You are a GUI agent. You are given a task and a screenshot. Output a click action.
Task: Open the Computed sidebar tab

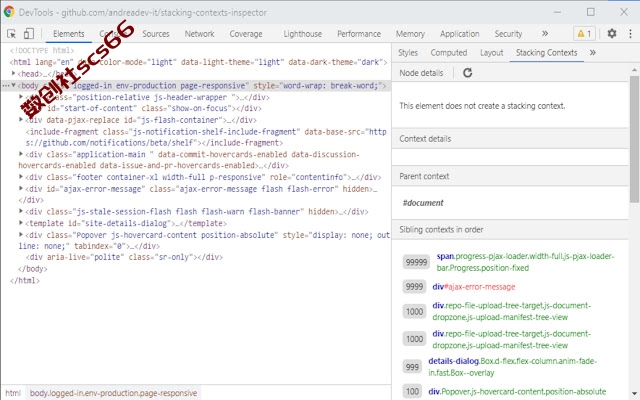pyautogui.click(x=449, y=53)
